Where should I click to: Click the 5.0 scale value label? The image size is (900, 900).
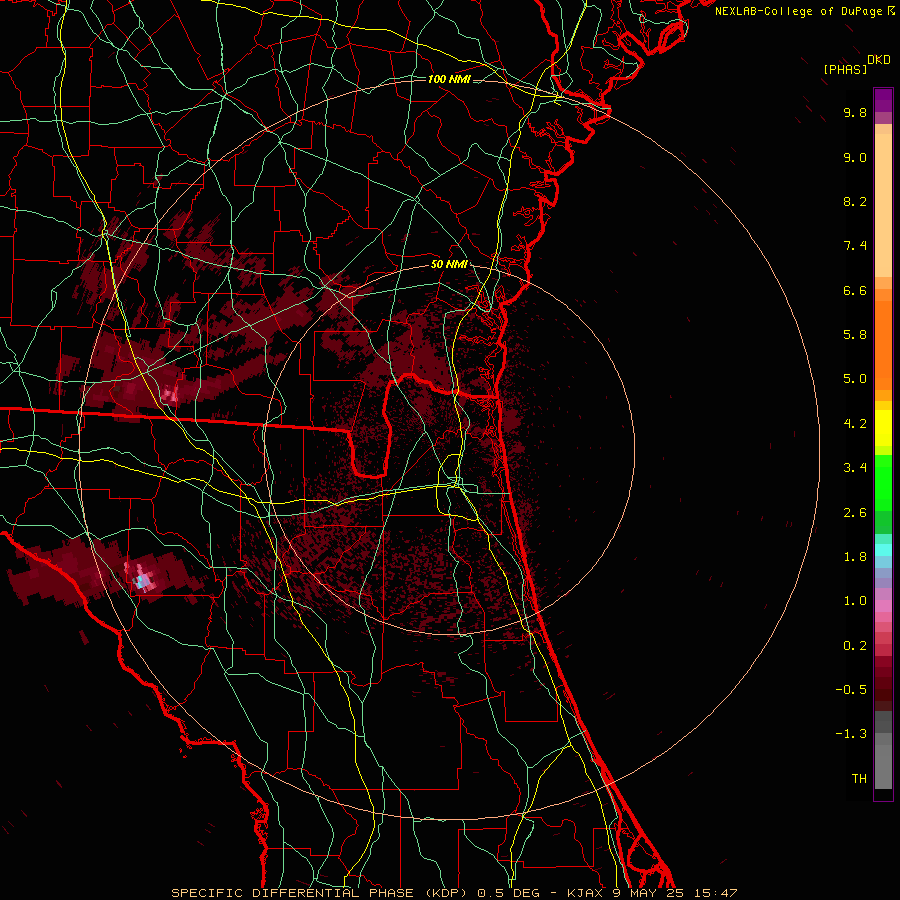pyautogui.click(x=855, y=379)
